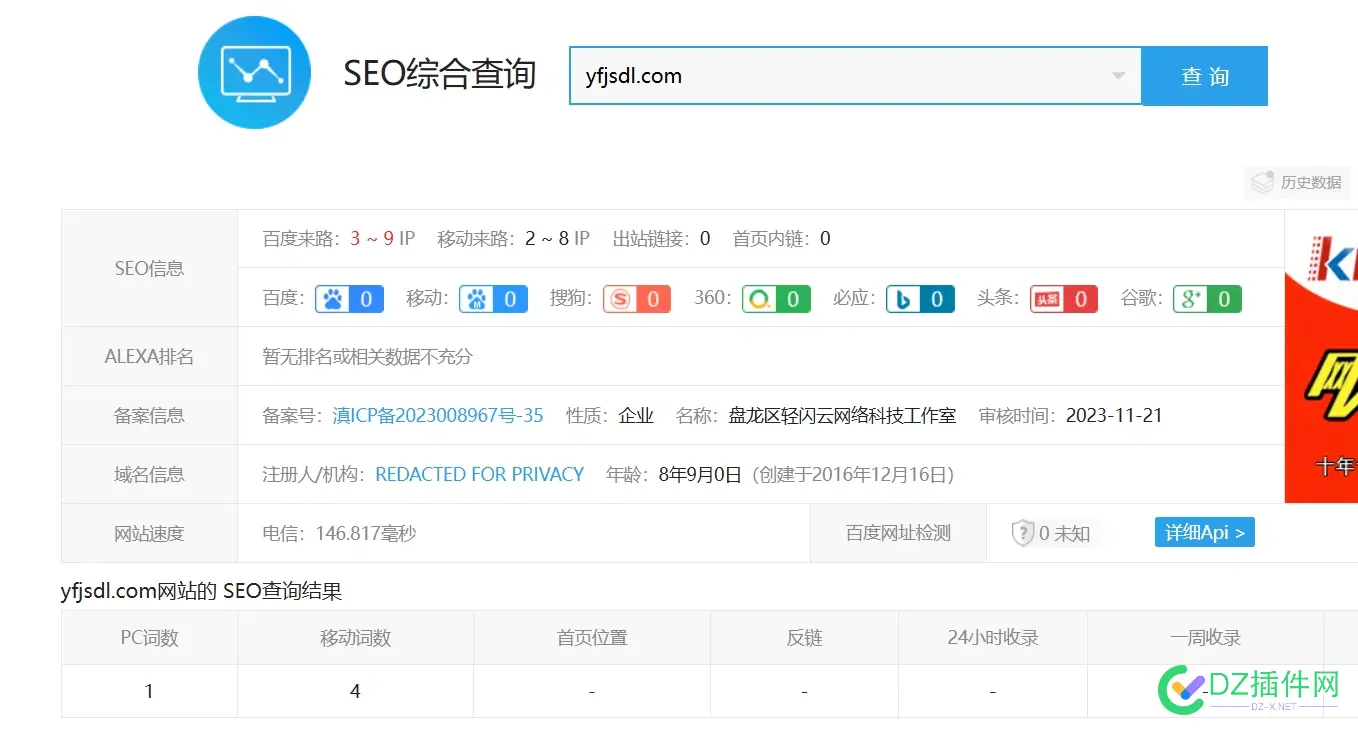Click the REDACTED FOR PRIVACY registrant link
1358x730 pixels.
pos(479,474)
